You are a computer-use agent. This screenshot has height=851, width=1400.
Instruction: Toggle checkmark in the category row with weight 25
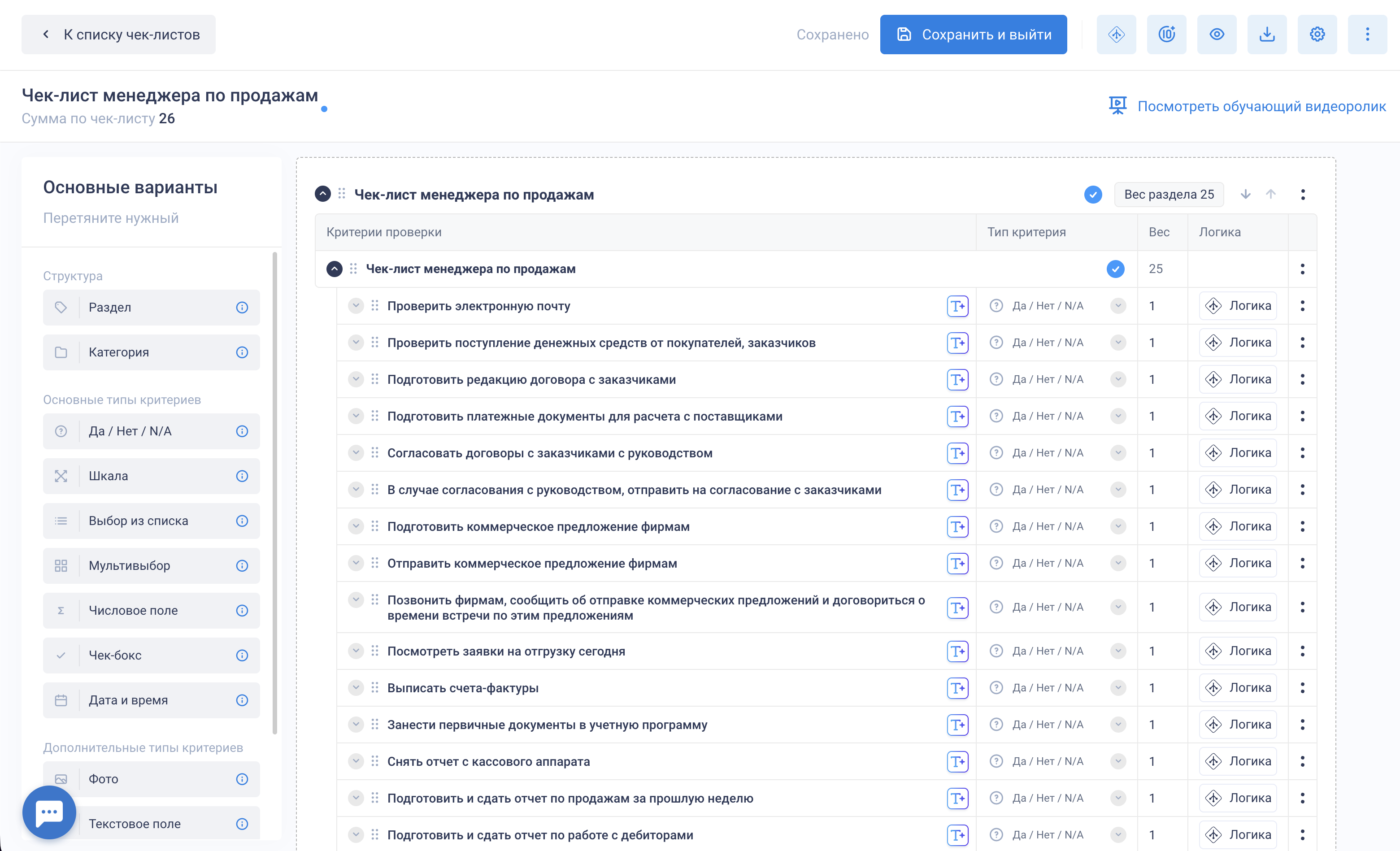[1115, 269]
